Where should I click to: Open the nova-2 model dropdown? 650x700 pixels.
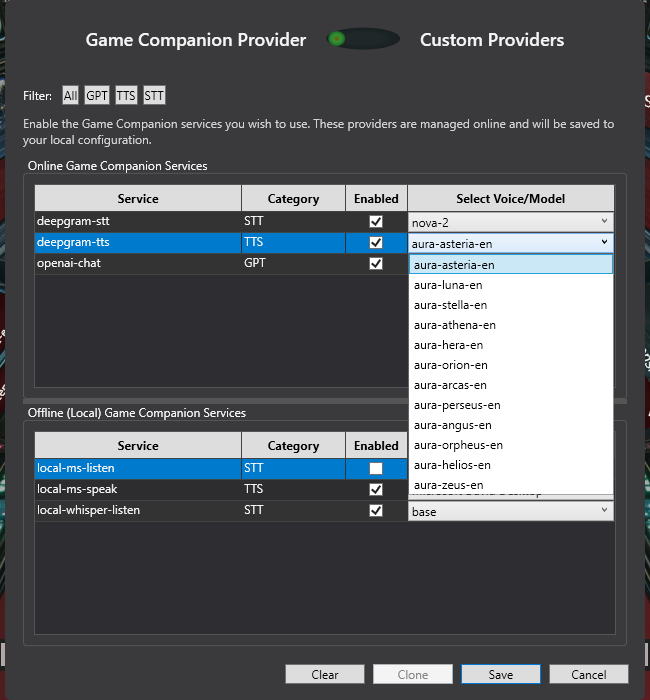(510, 221)
